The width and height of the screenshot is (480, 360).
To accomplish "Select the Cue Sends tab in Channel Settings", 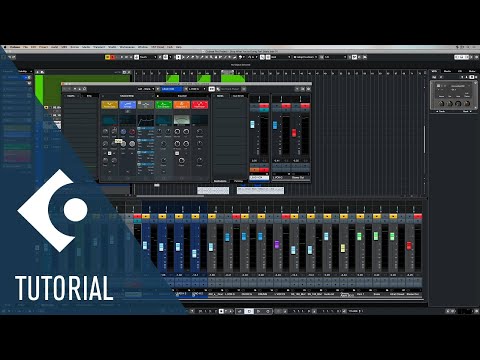I will [x=238, y=96].
